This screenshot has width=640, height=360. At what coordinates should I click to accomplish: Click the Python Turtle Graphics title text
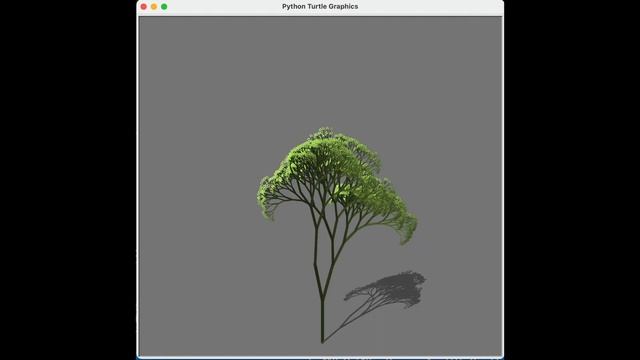(x=320, y=7)
